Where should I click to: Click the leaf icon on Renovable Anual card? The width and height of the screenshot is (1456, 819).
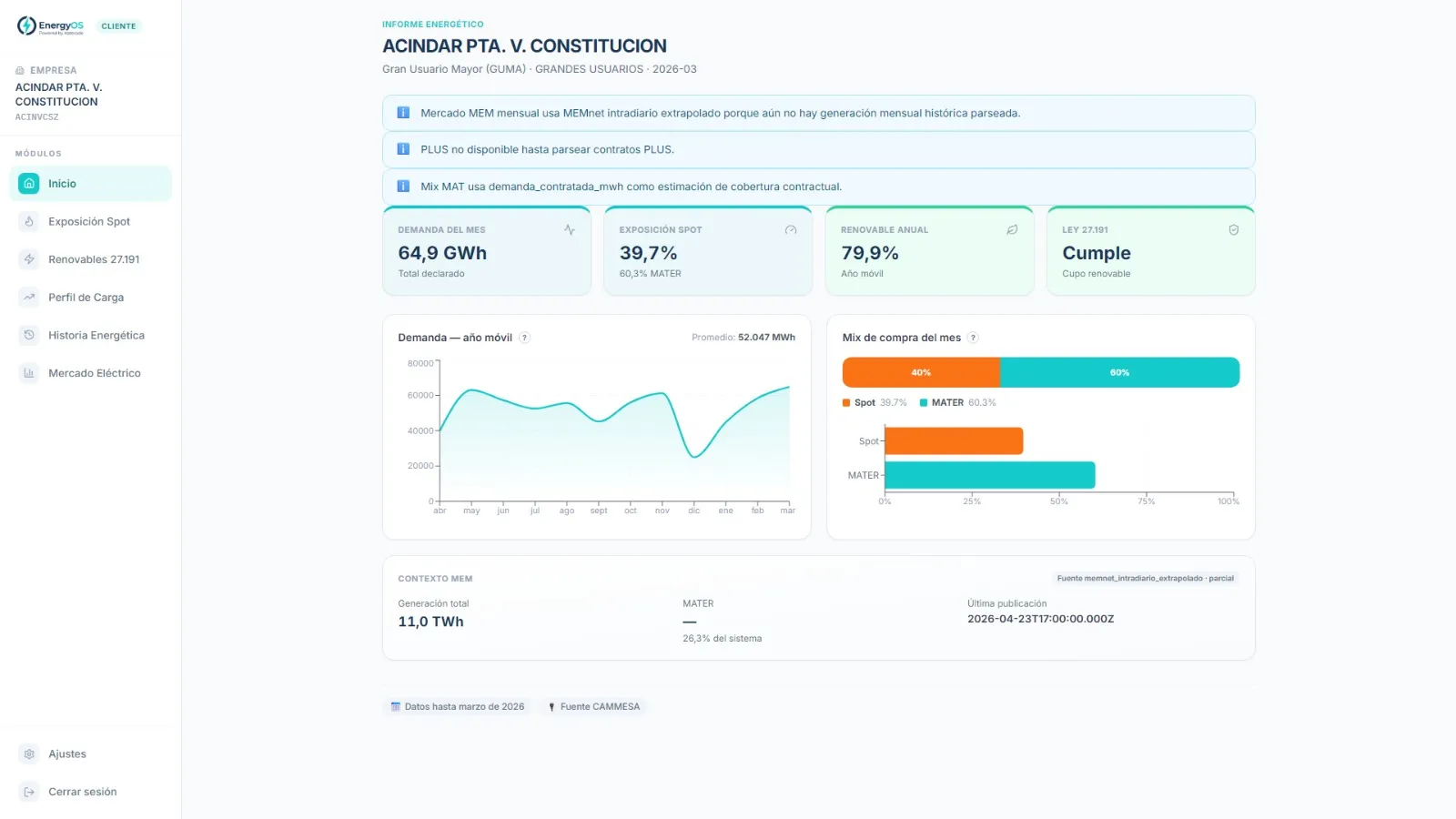1012,230
